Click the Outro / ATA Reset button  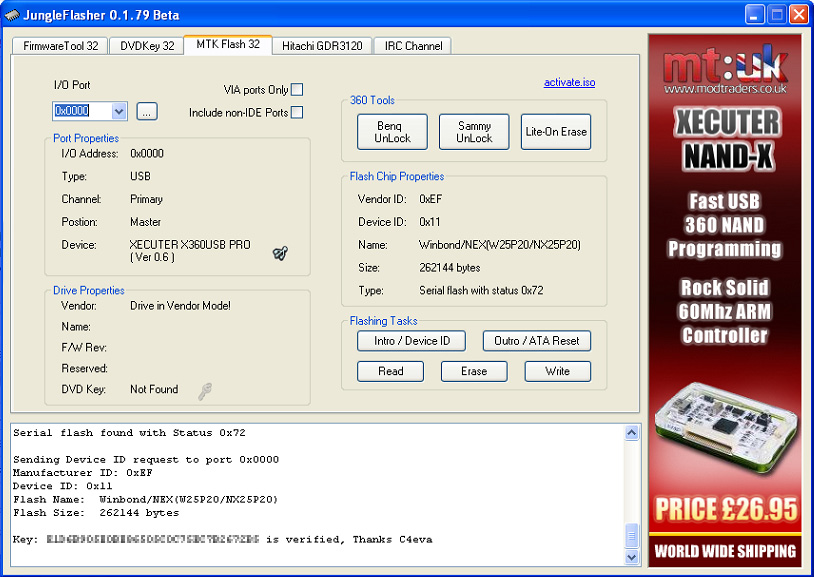click(x=537, y=341)
